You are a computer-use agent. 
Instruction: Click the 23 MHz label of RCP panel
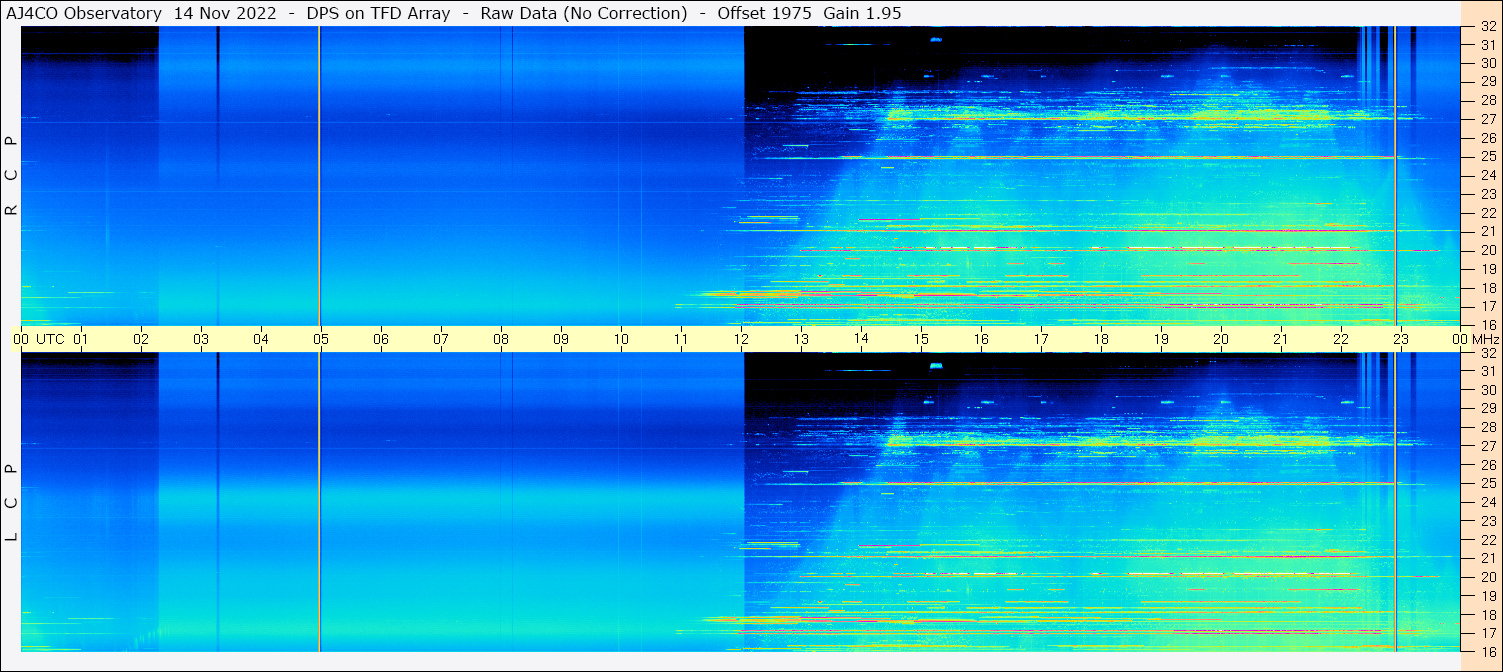[1488, 194]
